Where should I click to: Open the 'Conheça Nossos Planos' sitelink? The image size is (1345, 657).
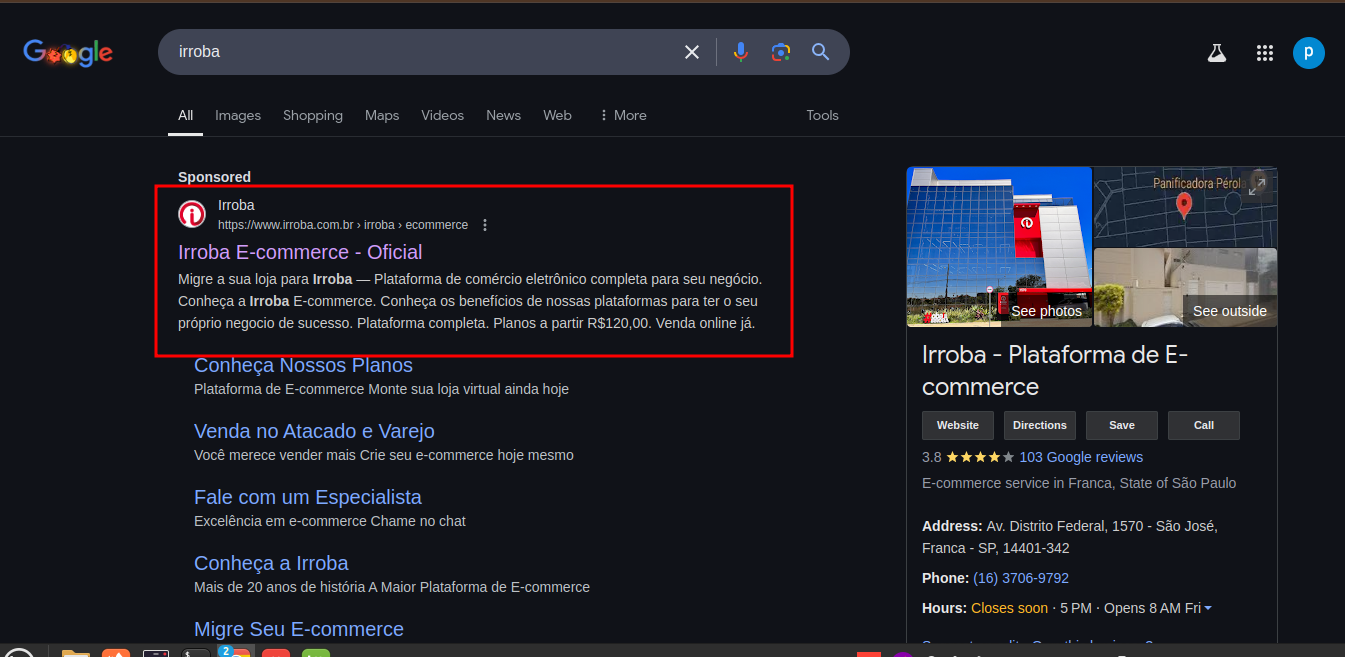tap(303, 365)
